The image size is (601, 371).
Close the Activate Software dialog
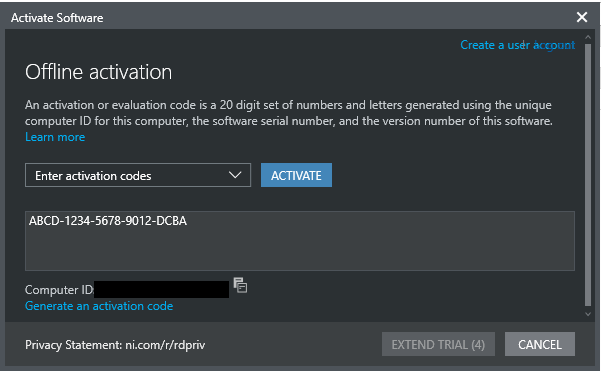[581, 17]
